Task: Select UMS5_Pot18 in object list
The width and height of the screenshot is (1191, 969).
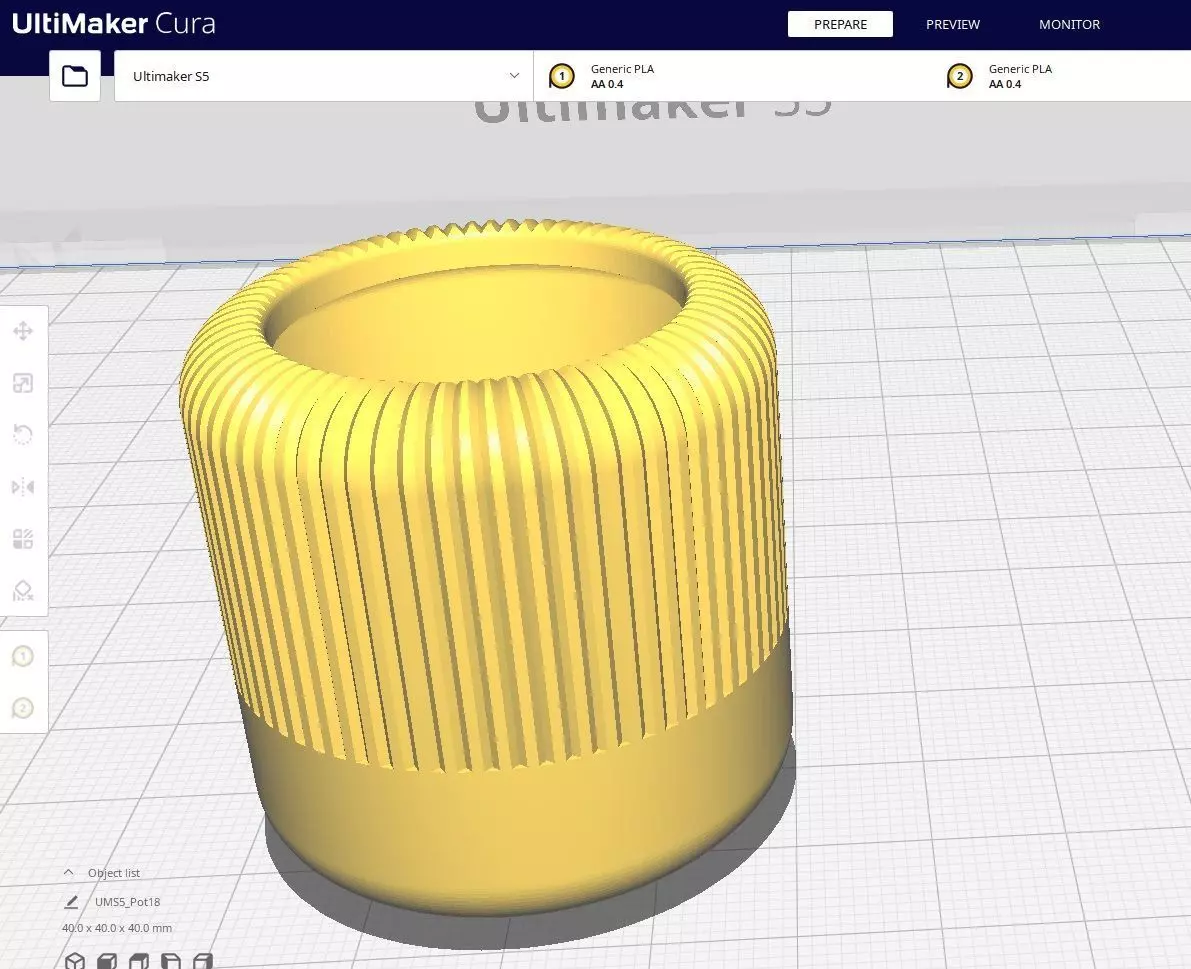Action: tap(128, 902)
